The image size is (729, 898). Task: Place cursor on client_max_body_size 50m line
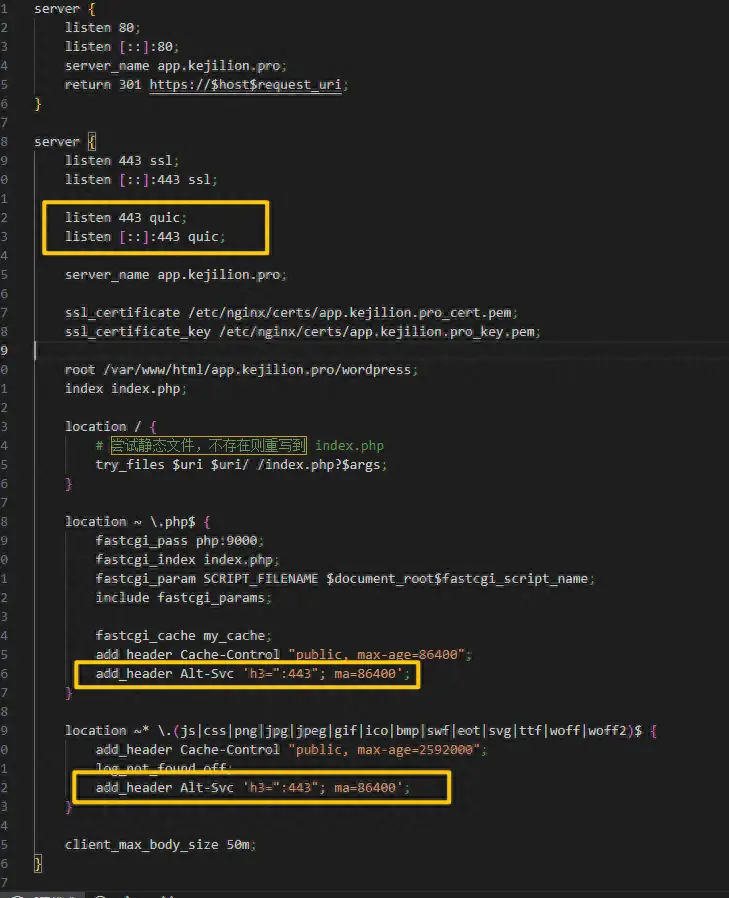click(160, 845)
